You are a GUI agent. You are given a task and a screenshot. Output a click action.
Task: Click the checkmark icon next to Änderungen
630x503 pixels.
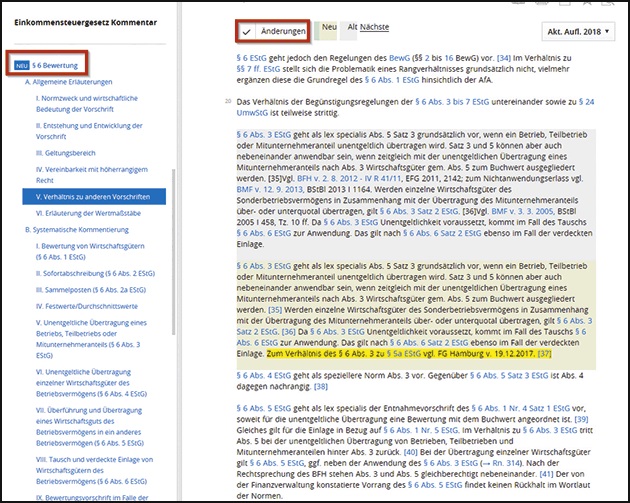[247, 32]
